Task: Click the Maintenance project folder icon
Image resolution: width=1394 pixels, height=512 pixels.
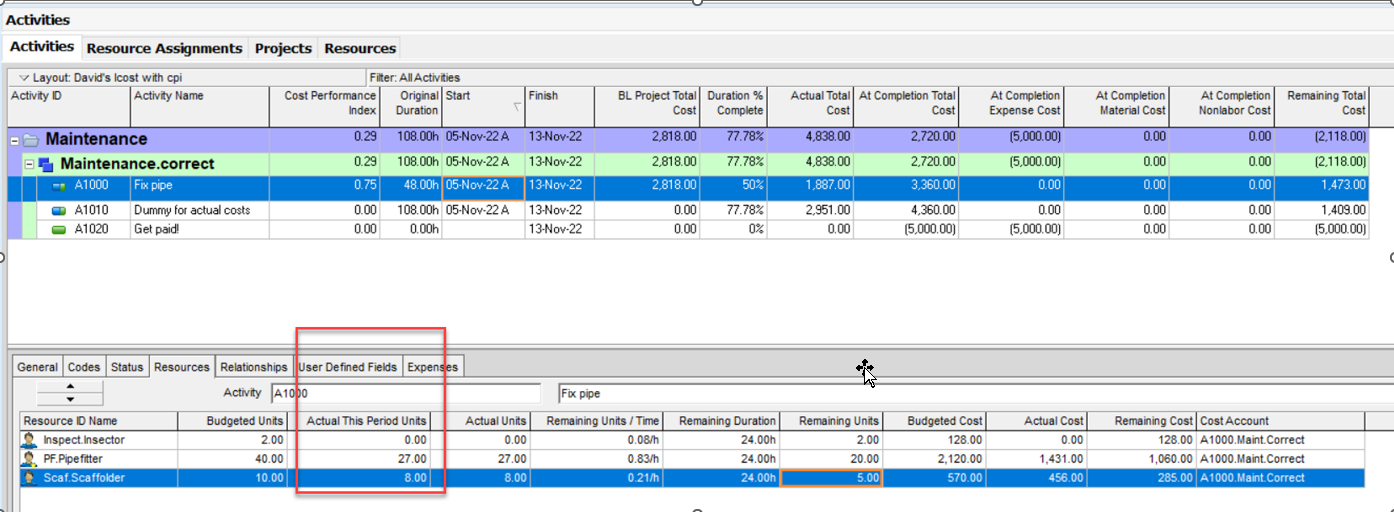Action: point(31,140)
